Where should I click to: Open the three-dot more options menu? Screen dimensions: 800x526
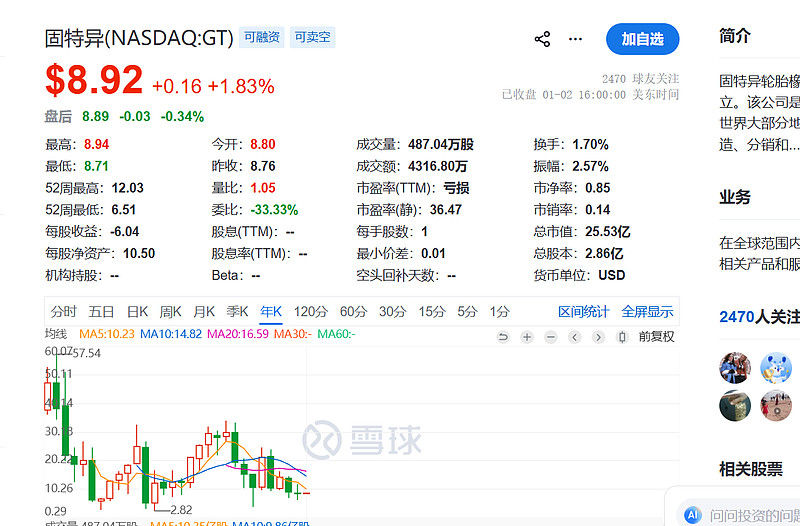[575, 39]
